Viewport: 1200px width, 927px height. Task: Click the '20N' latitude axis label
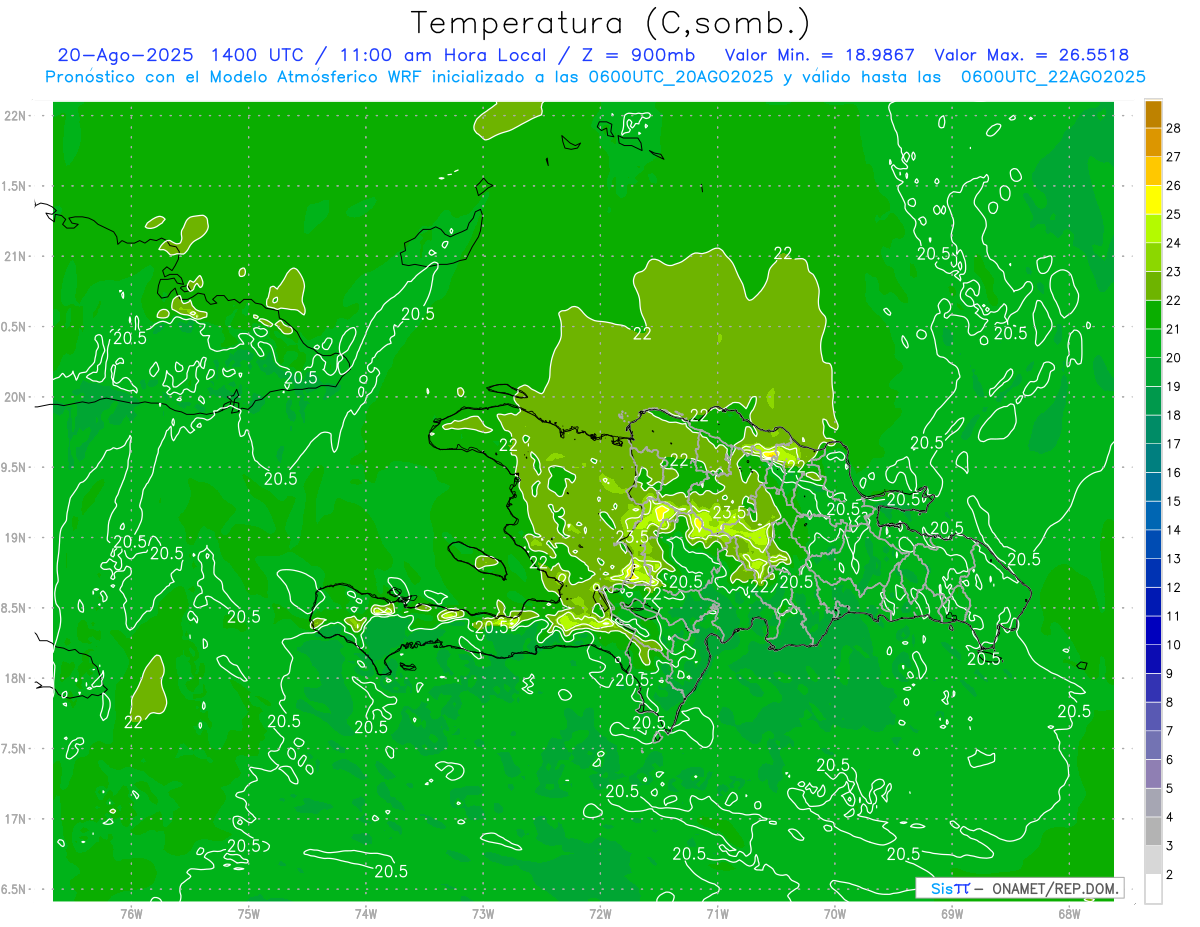point(15,397)
